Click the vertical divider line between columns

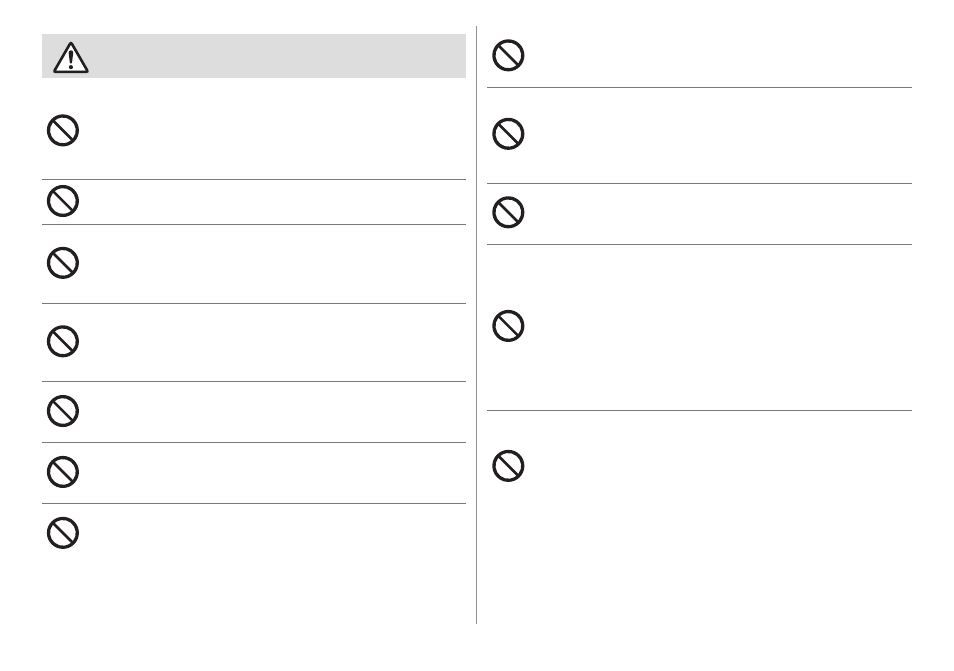coord(476,325)
